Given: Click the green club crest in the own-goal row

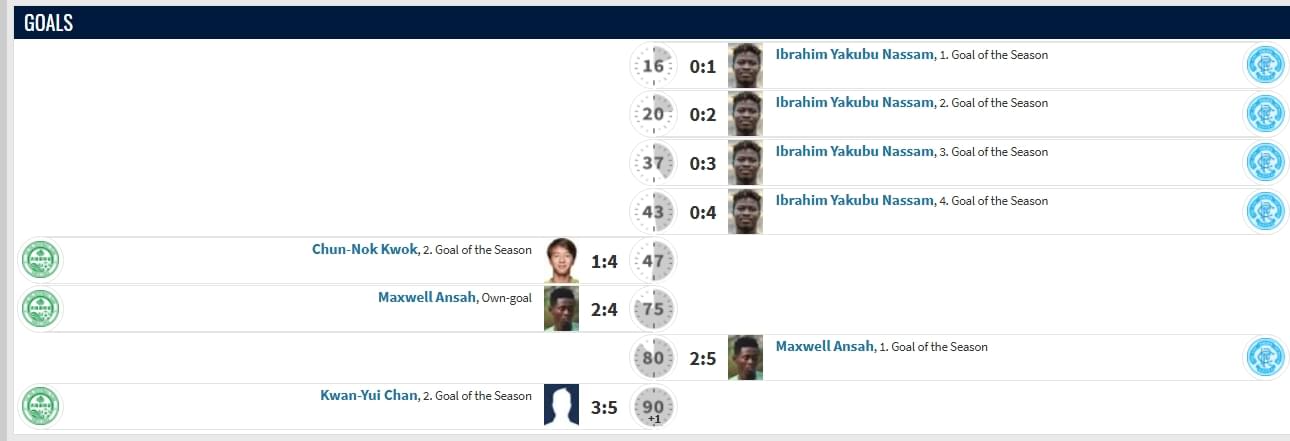Looking at the screenshot, I should 41,309.
